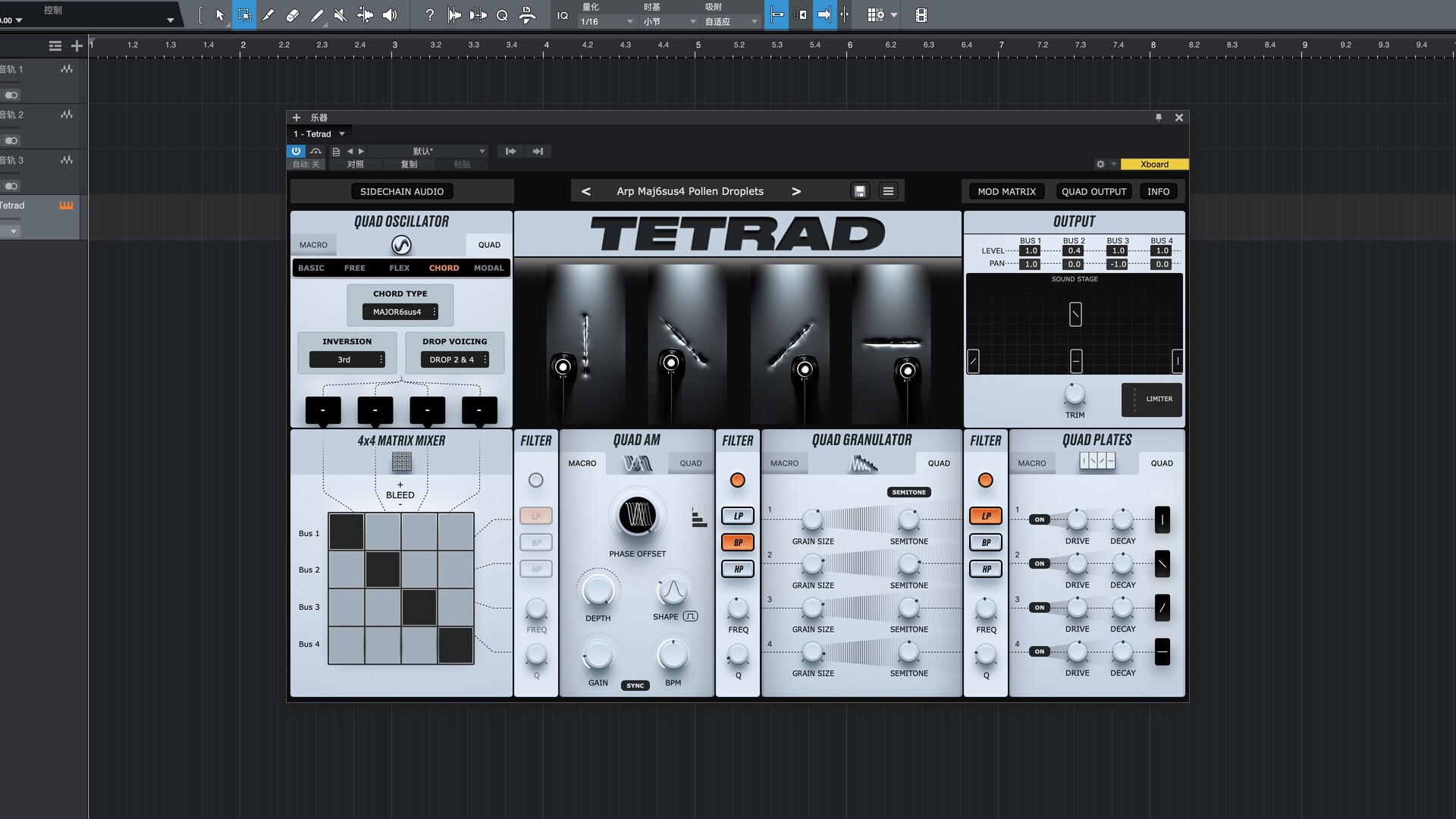
Task: Expand the Tetrad track dropdown arrow
Action: [x=13, y=231]
